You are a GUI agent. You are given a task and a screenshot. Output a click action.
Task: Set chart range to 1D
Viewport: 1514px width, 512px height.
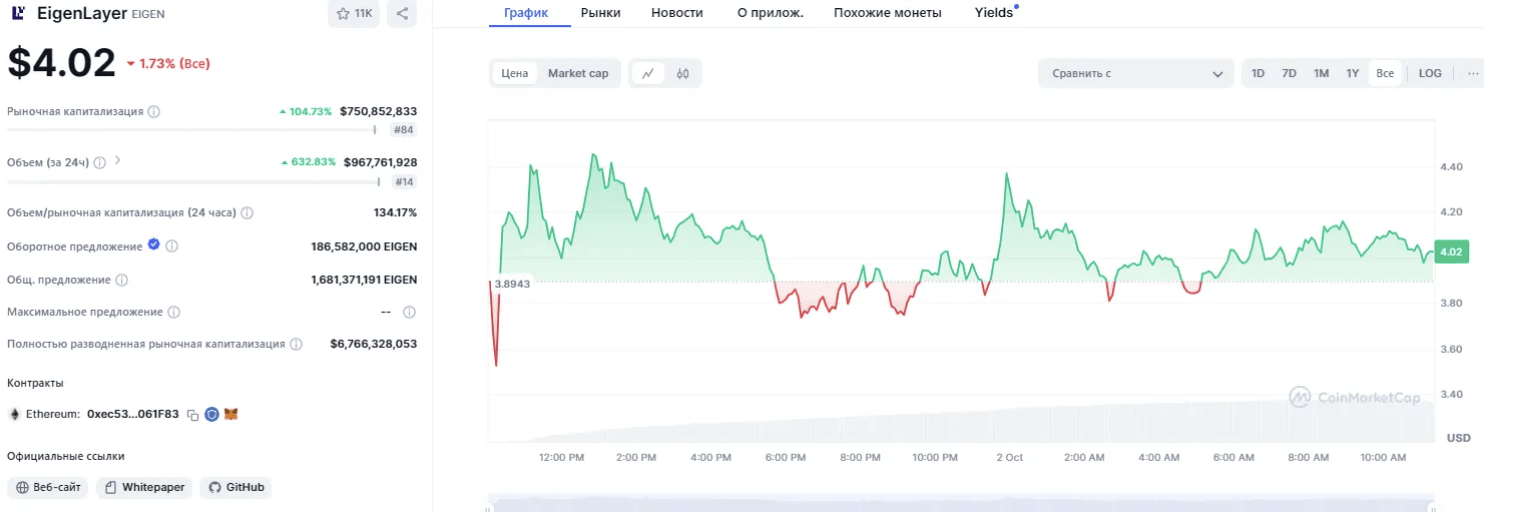tap(1258, 73)
